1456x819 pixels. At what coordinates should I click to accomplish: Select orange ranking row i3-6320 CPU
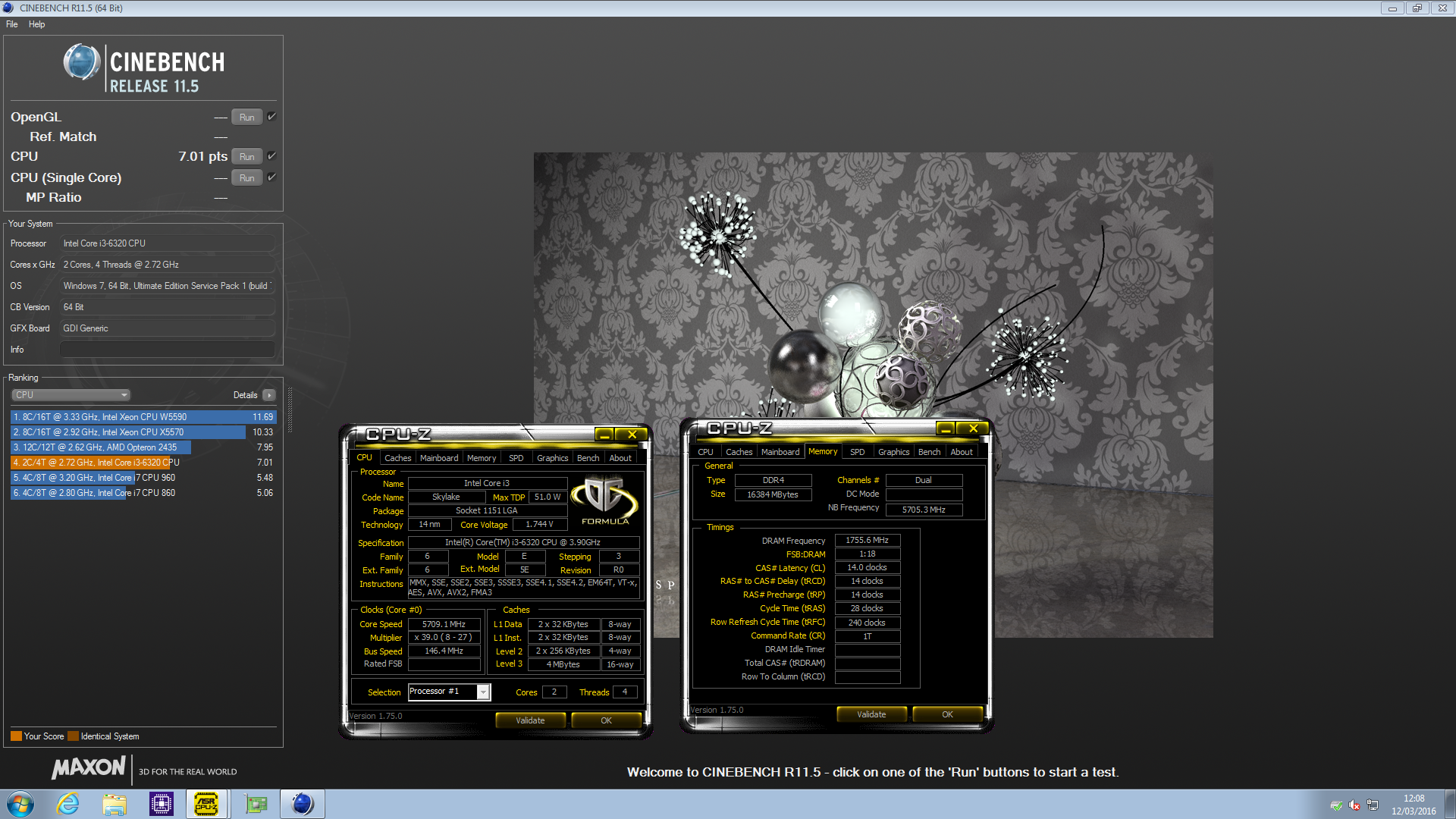(x=143, y=463)
